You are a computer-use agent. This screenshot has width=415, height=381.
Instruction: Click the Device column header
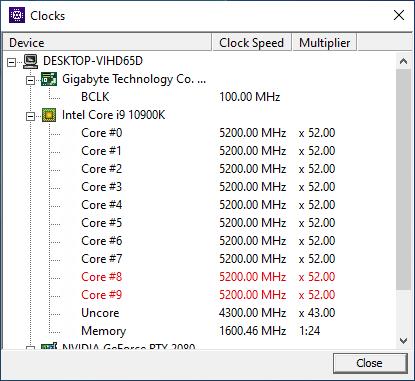pyautogui.click(x=107, y=42)
